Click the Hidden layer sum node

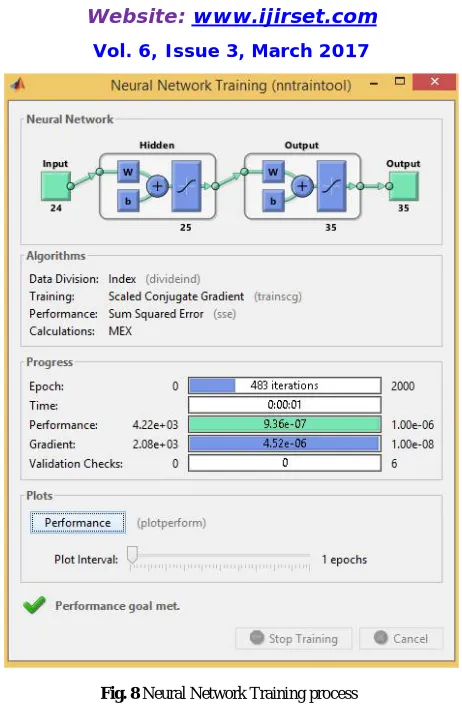(x=157, y=186)
